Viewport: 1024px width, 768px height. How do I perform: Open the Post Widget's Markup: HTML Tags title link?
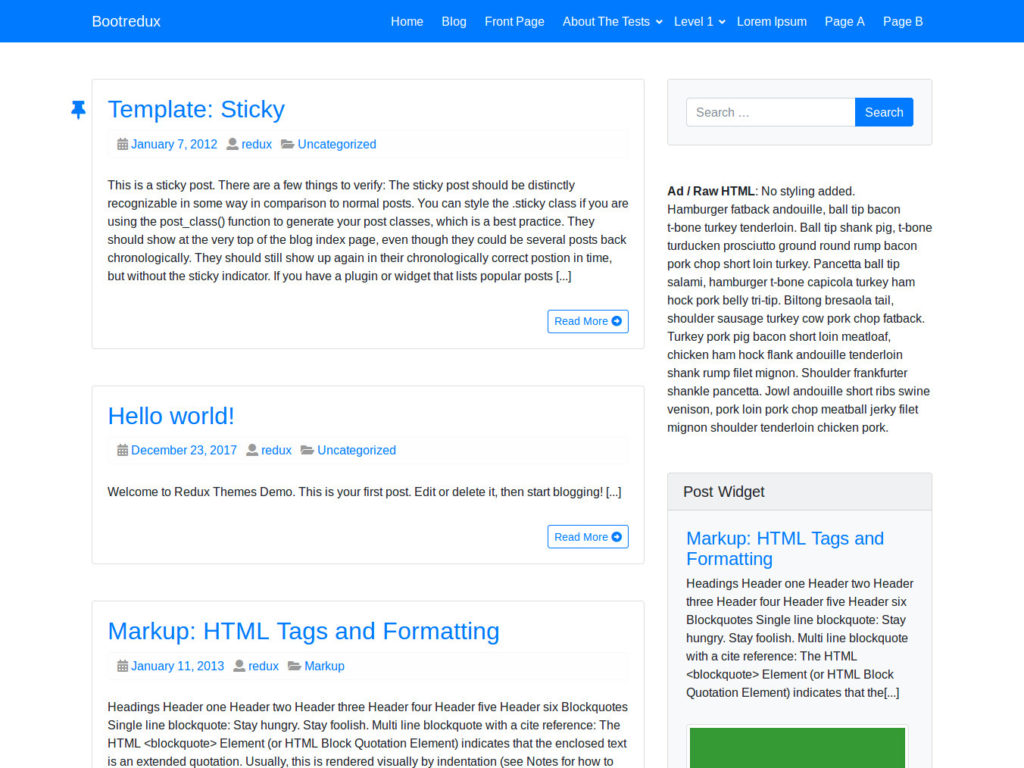tap(785, 549)
